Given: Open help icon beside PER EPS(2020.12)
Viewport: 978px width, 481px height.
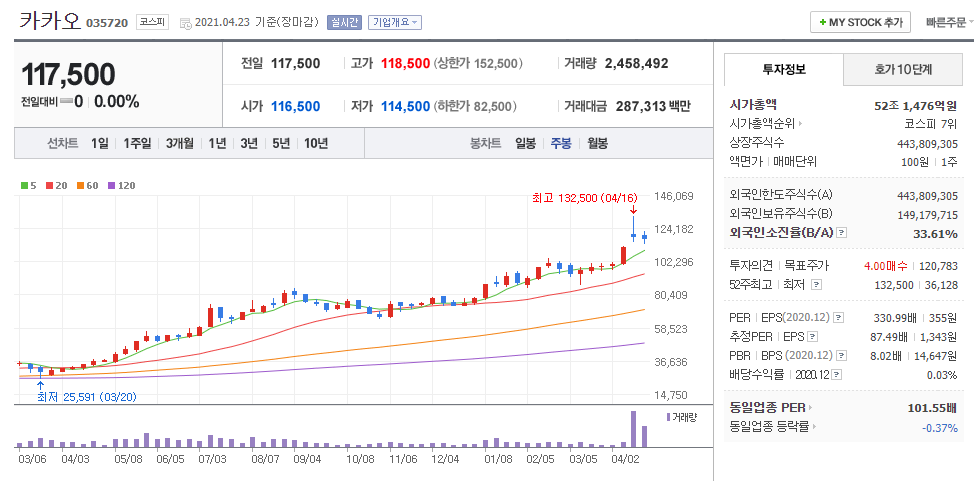Looking at the screenshot, I should tap(838, 318).
